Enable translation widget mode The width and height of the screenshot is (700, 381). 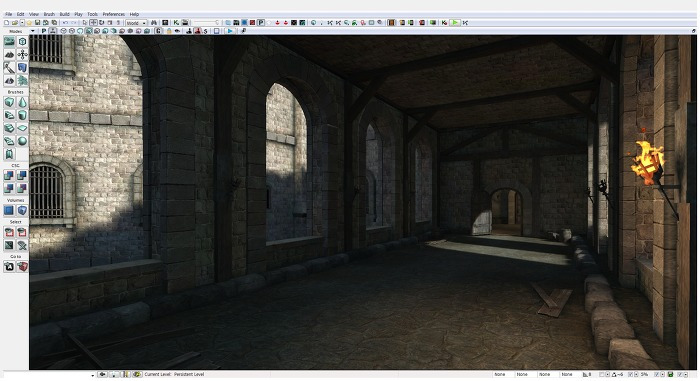(x=93, y=23)
